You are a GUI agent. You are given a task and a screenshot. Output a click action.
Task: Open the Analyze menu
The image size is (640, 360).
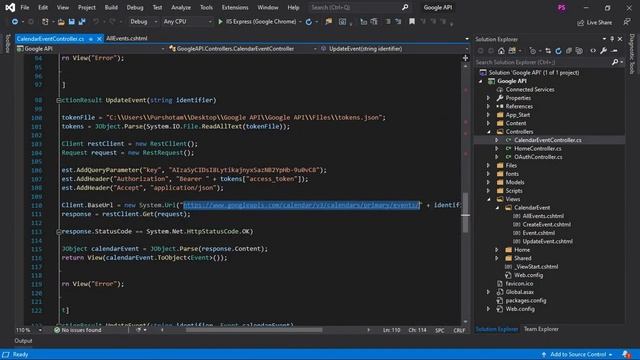pyautogui.click(x=181, y=7)
